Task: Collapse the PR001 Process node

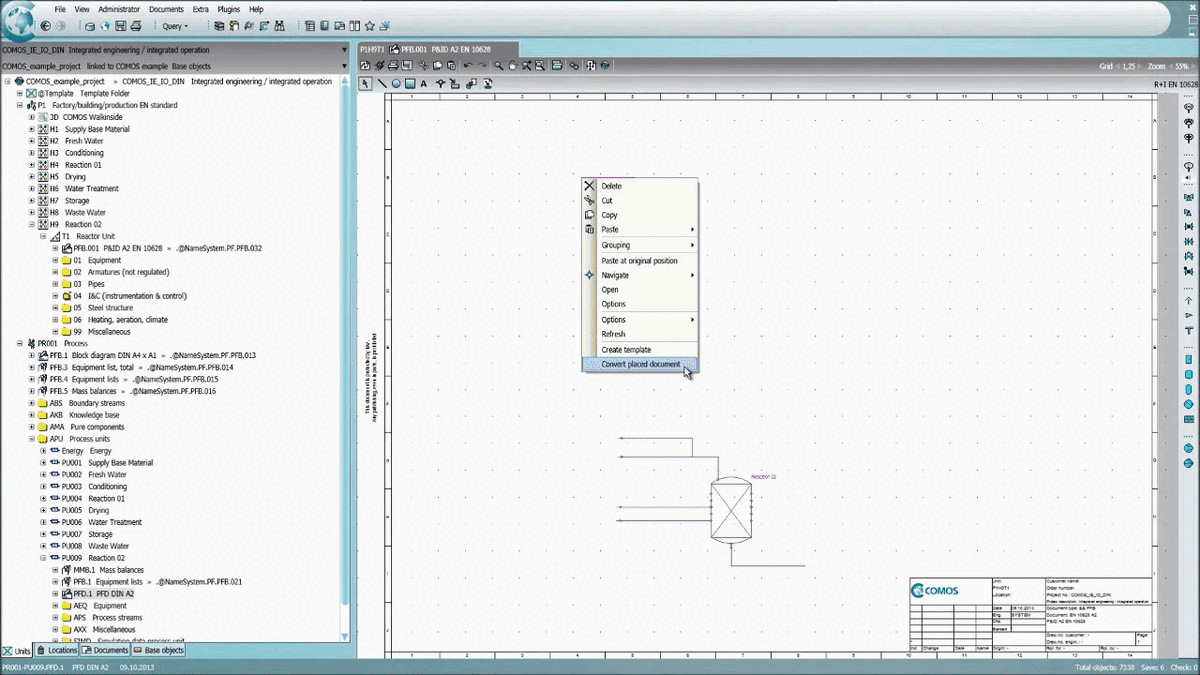Action: (x=20, y=343)
